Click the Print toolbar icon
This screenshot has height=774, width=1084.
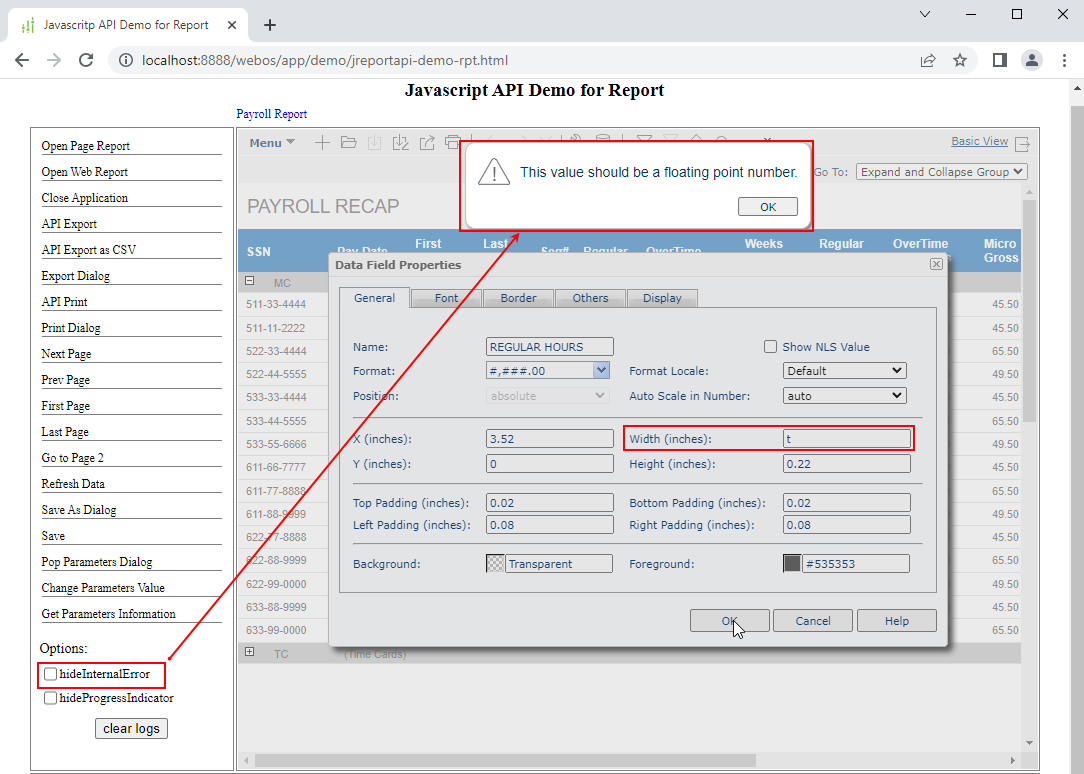(452, 143)
